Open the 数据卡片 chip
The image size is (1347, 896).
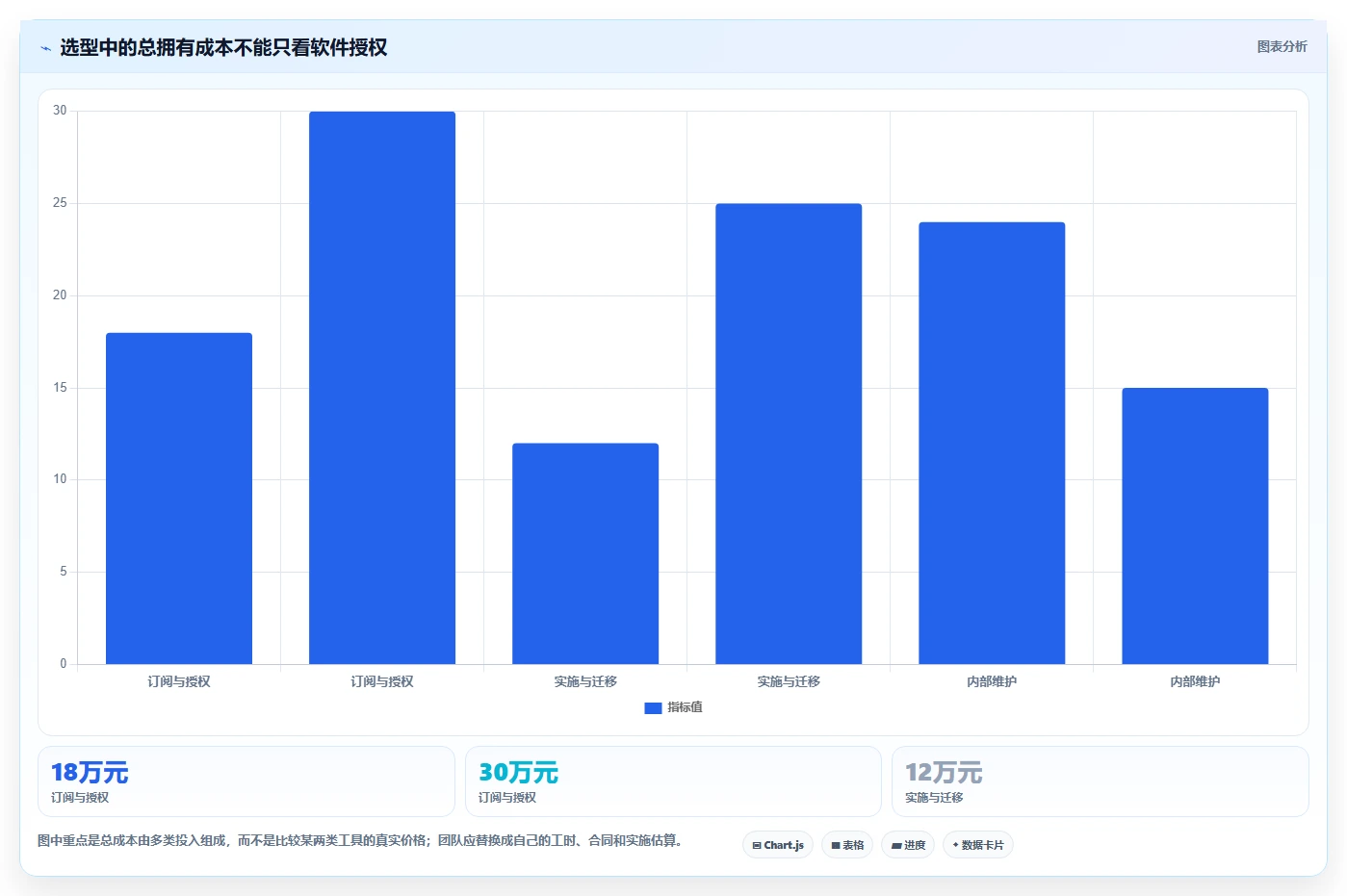tap(978, 845)
